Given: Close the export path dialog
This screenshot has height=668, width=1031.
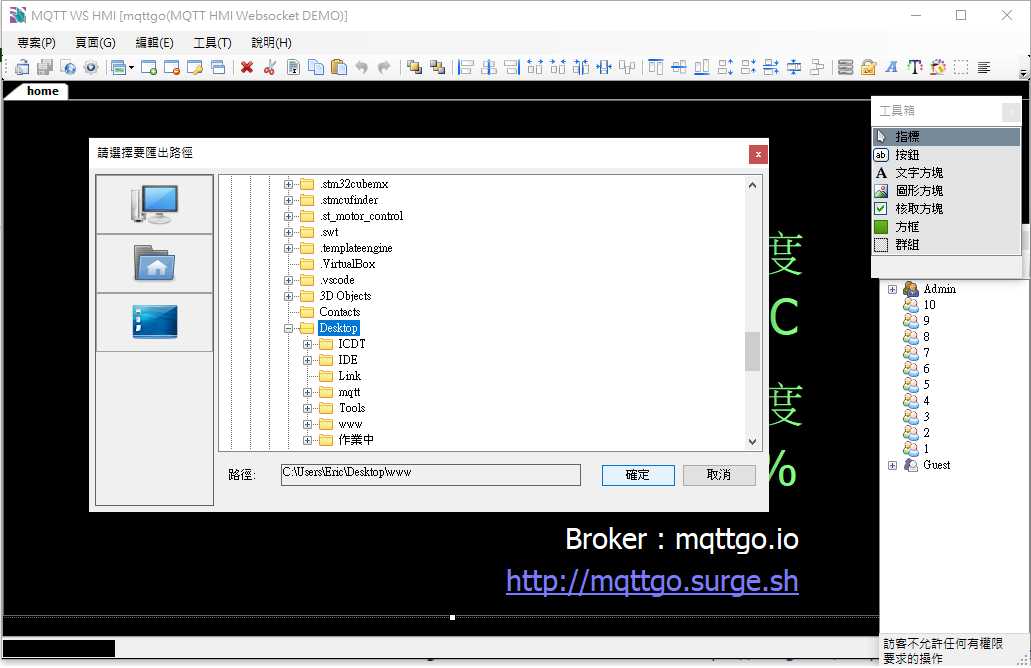Looking at the screenshot, I should pos(758,155).
